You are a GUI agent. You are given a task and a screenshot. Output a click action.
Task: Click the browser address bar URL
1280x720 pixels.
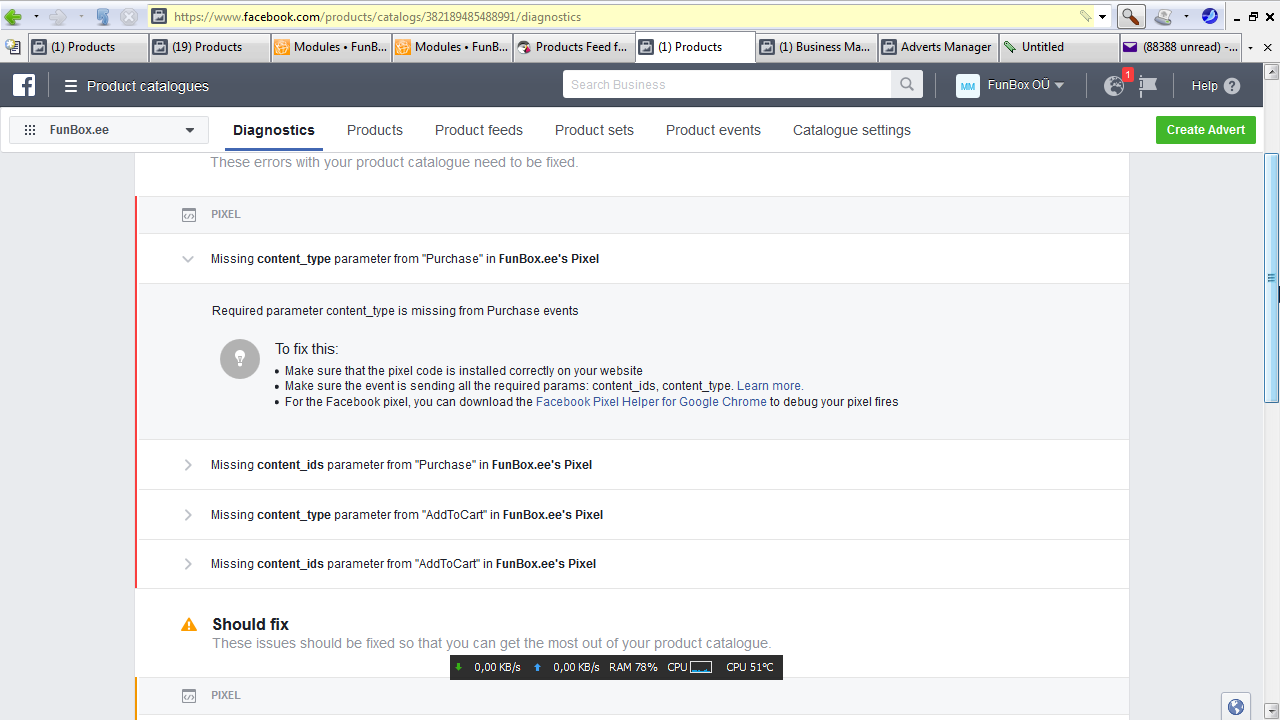(377, 17)
